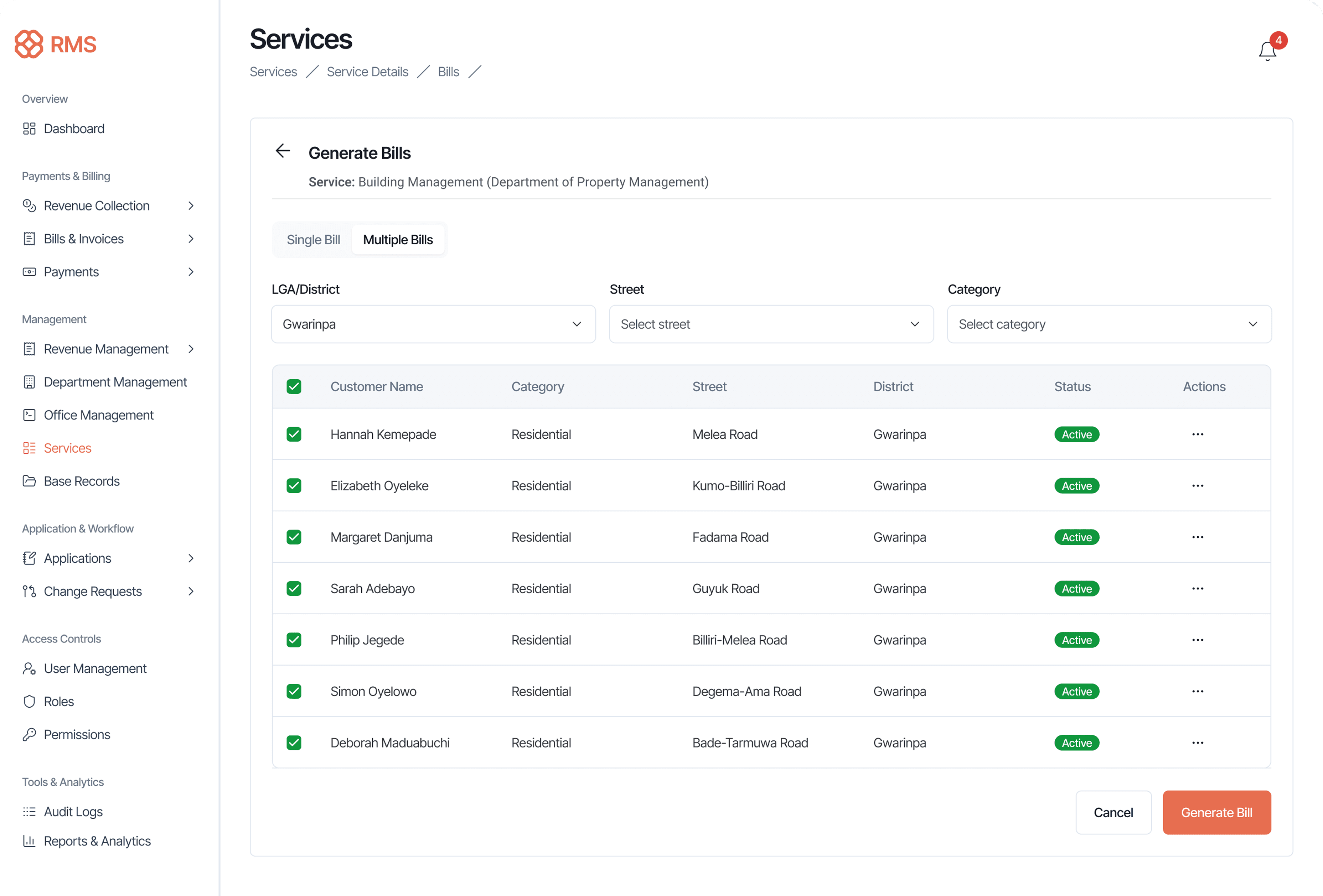Expand the Bills & Invoices chevron

tap(191, 239)
